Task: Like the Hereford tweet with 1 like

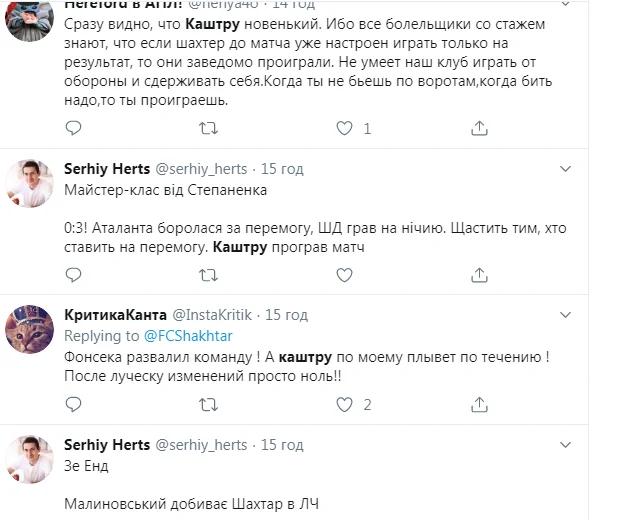Action: pyautogui.click(x=345, y=128)
